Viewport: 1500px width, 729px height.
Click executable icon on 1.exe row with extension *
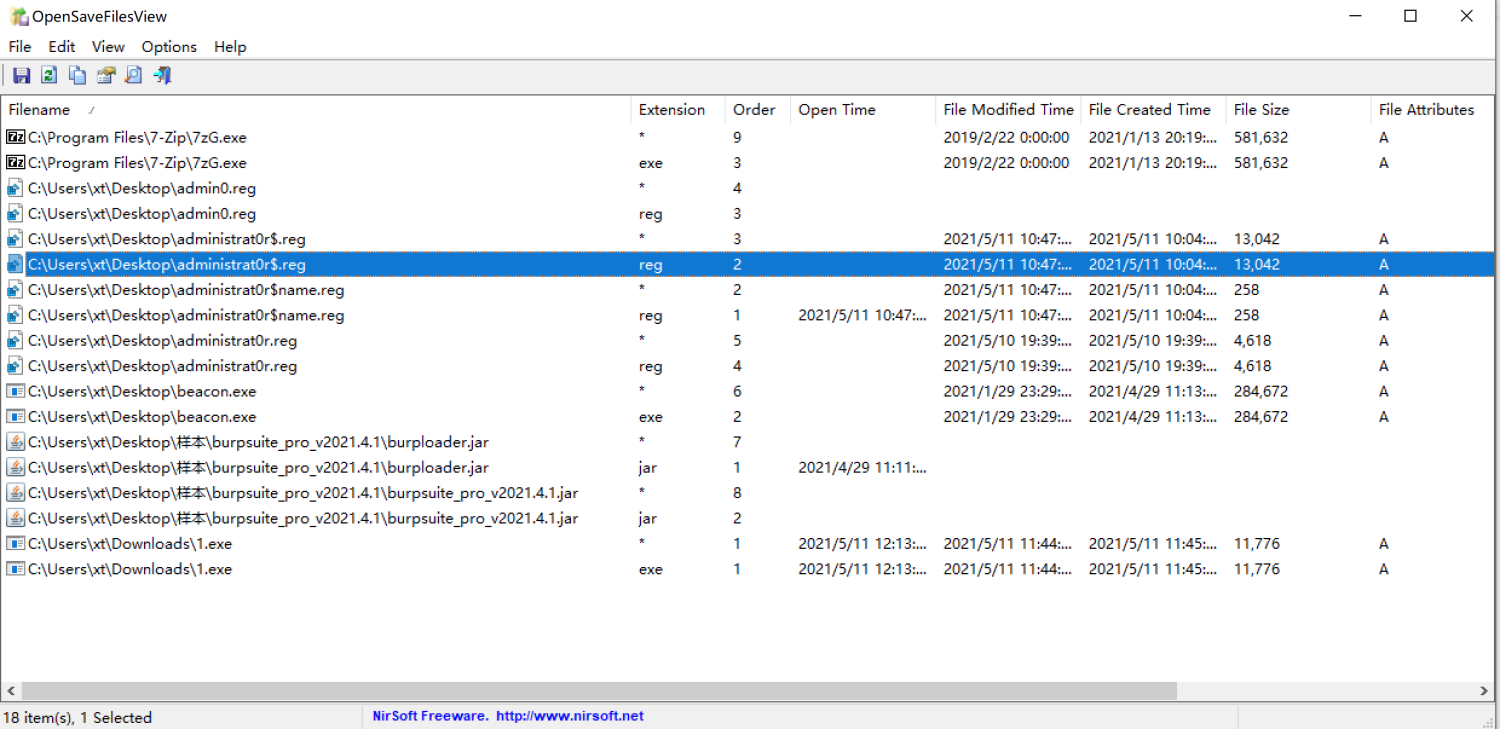point(16,544)
